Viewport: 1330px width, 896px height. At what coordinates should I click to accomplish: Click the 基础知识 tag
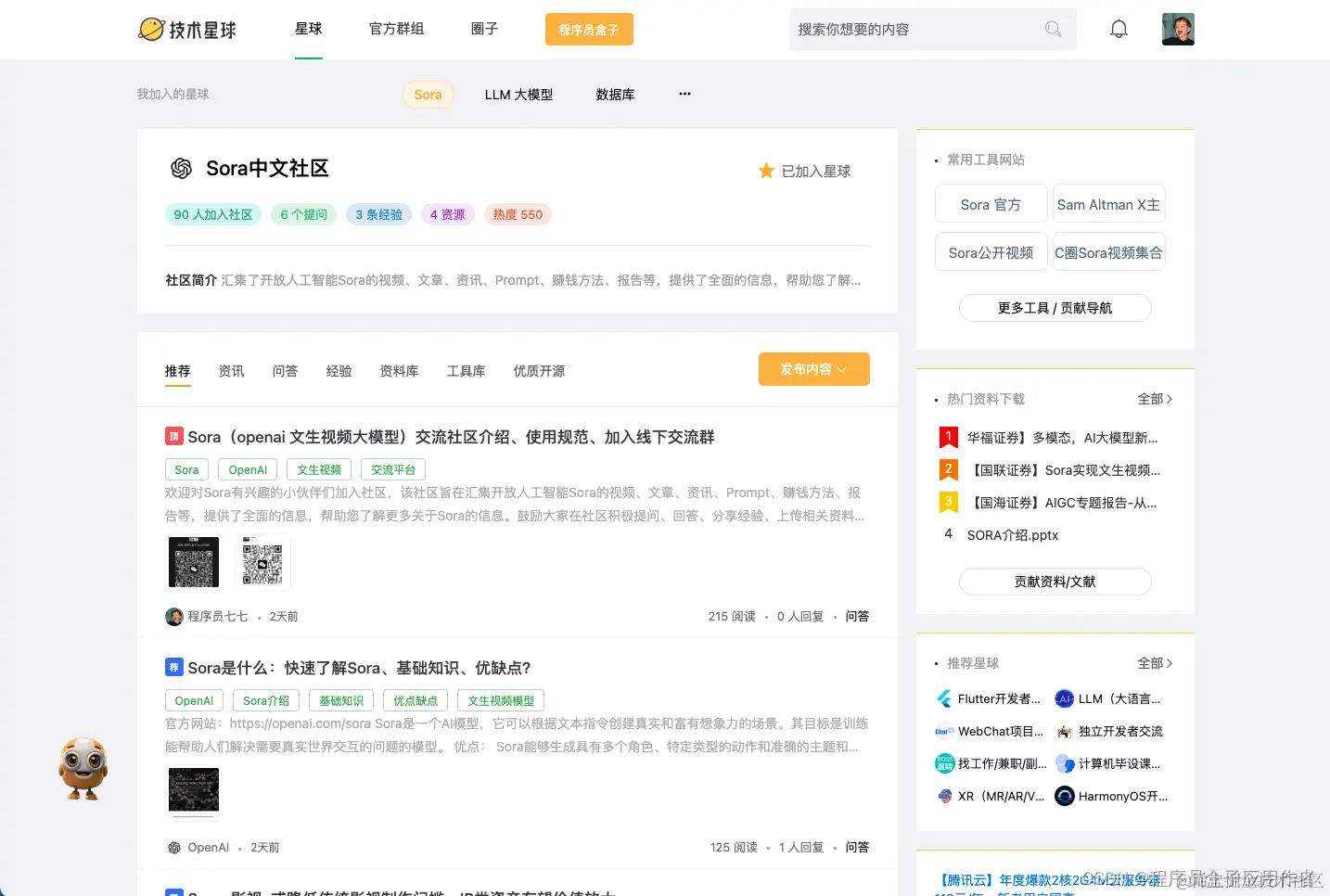(341, 700)
